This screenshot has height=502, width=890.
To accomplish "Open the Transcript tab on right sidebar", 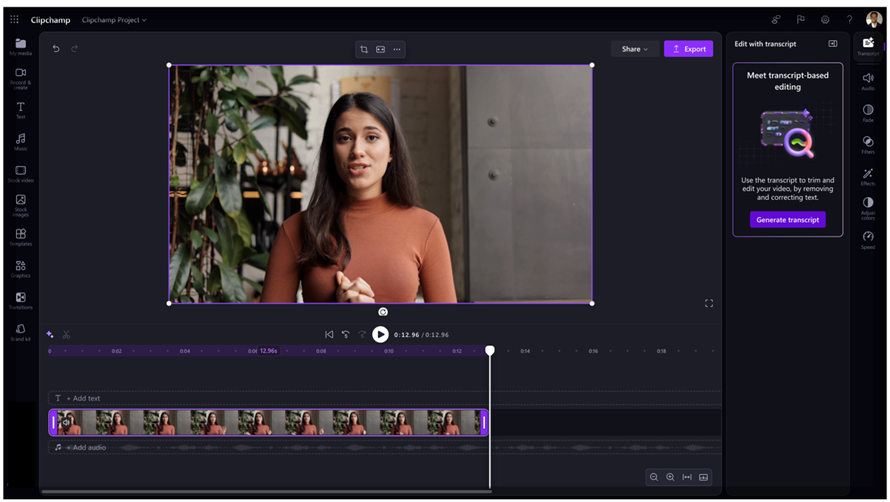I will pos(868,46).
